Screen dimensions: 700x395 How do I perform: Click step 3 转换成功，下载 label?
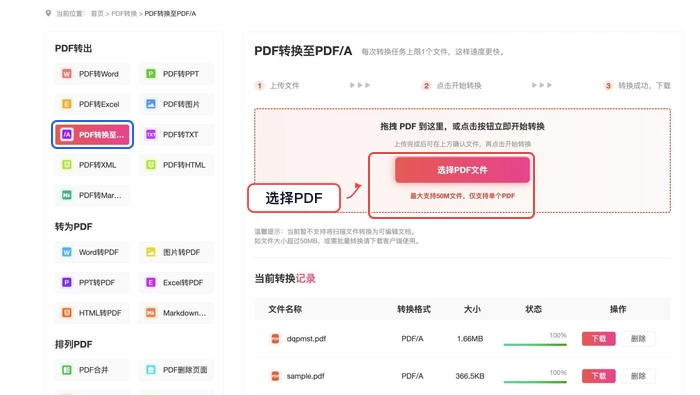(644, 86)
